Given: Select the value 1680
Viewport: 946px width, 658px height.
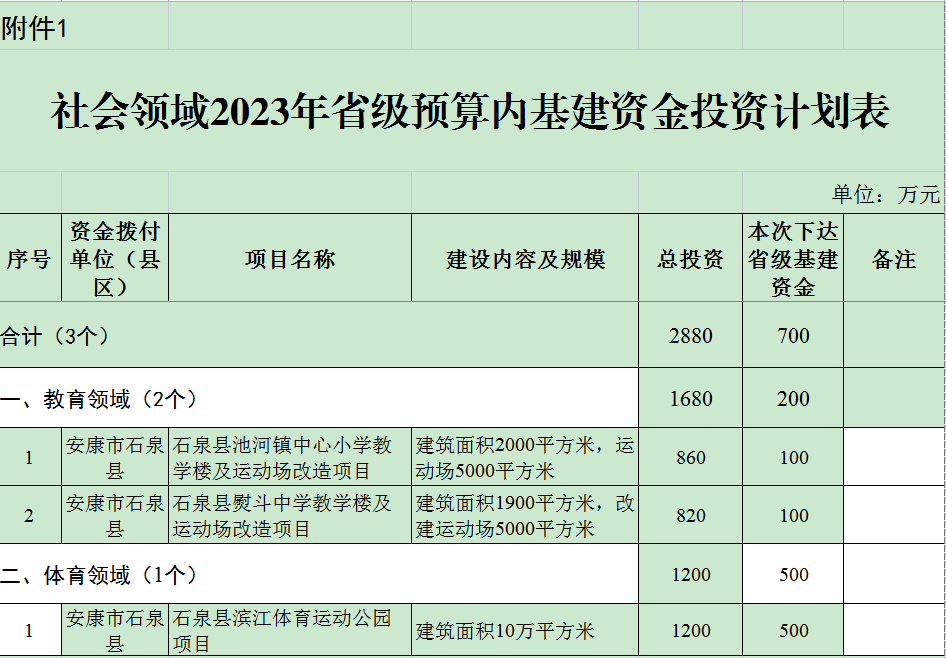Looking at the screenshot, I should point(690,398).
